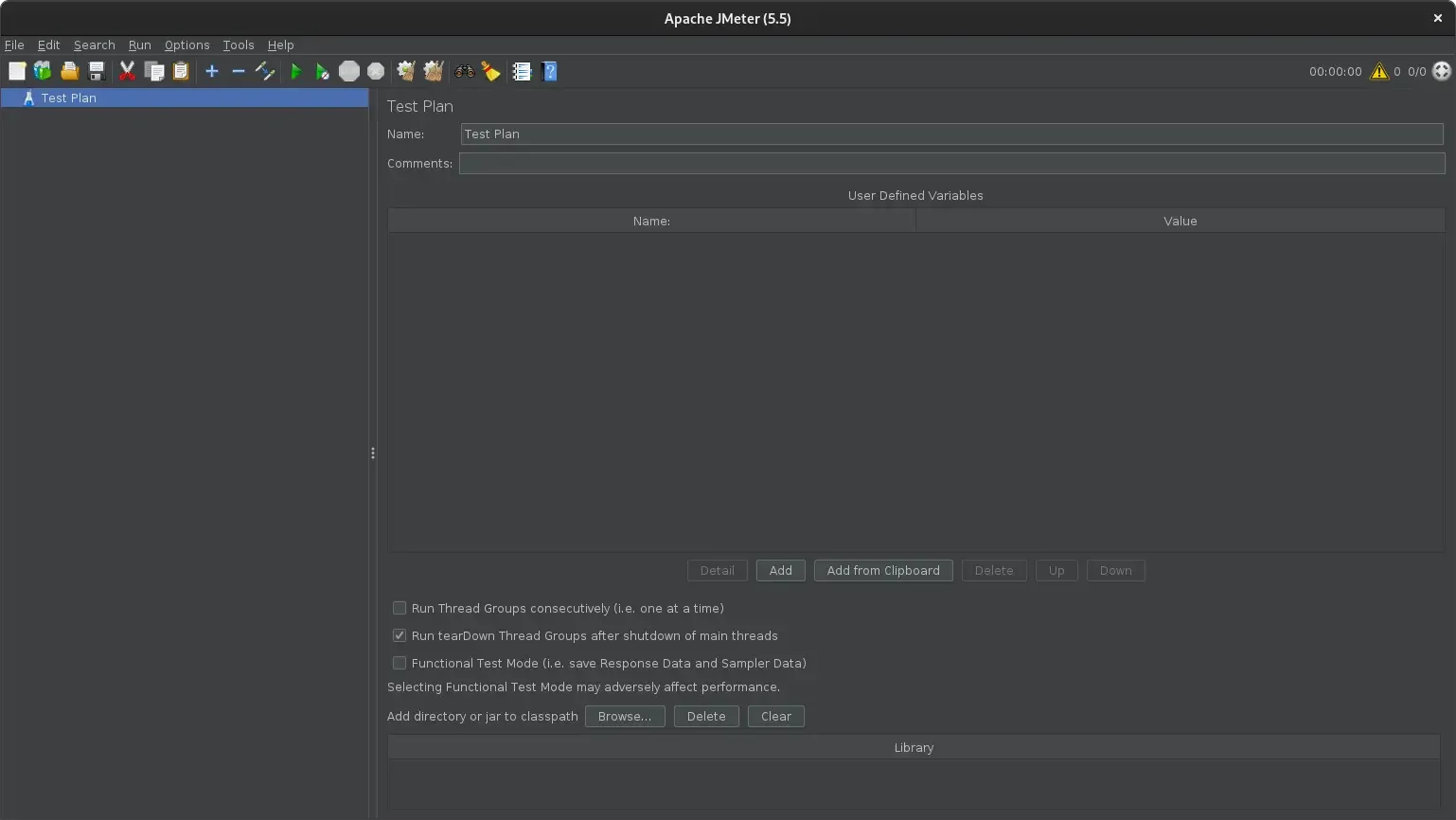The image size is (1456, 820).
Task: Click the Clear results broom icon
Action: point(406,71)
